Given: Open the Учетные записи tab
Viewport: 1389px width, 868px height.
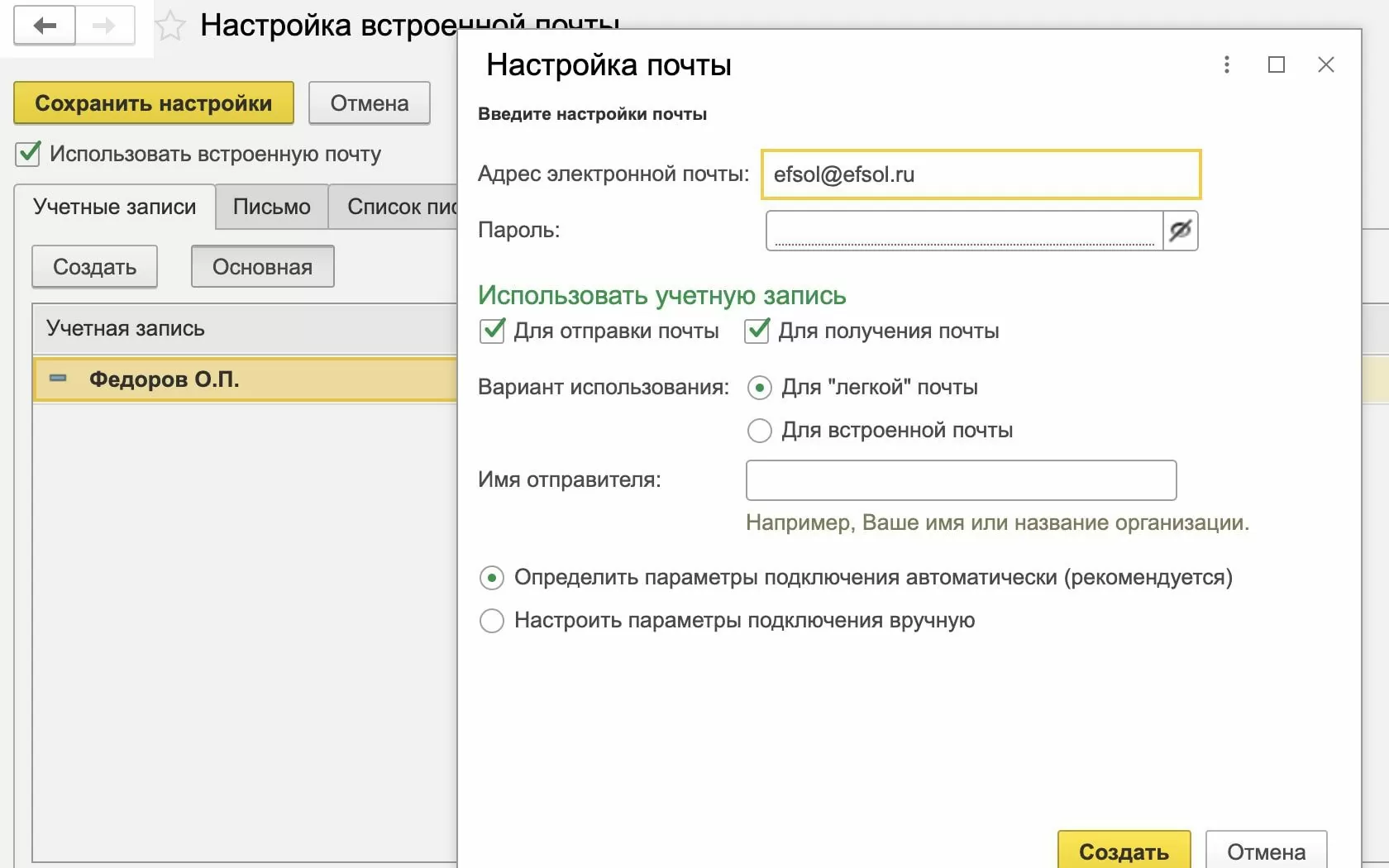Looking at the screenshot, I should point(115,207).
